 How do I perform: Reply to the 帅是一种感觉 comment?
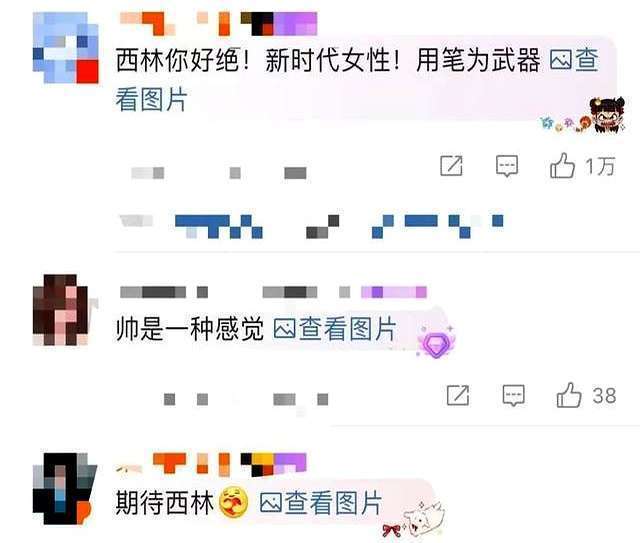(x=513, y=395)
